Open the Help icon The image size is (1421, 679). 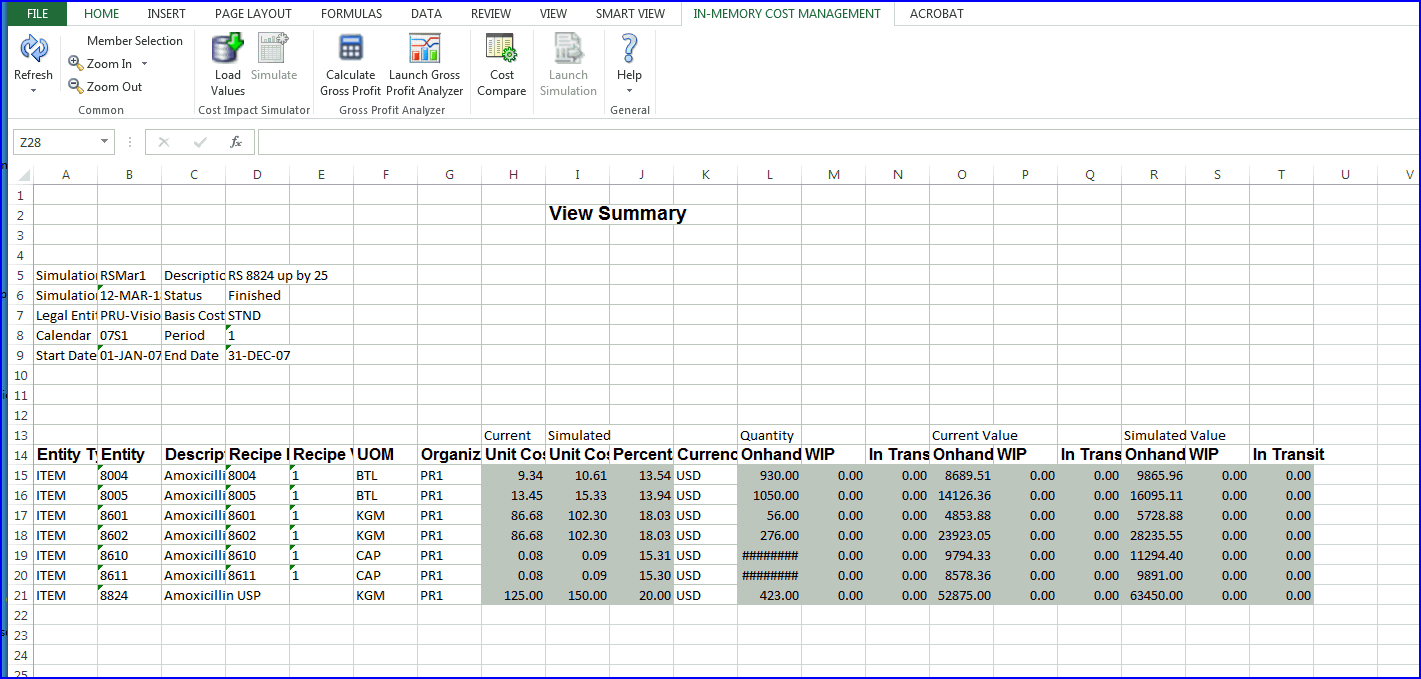(629, 48)
